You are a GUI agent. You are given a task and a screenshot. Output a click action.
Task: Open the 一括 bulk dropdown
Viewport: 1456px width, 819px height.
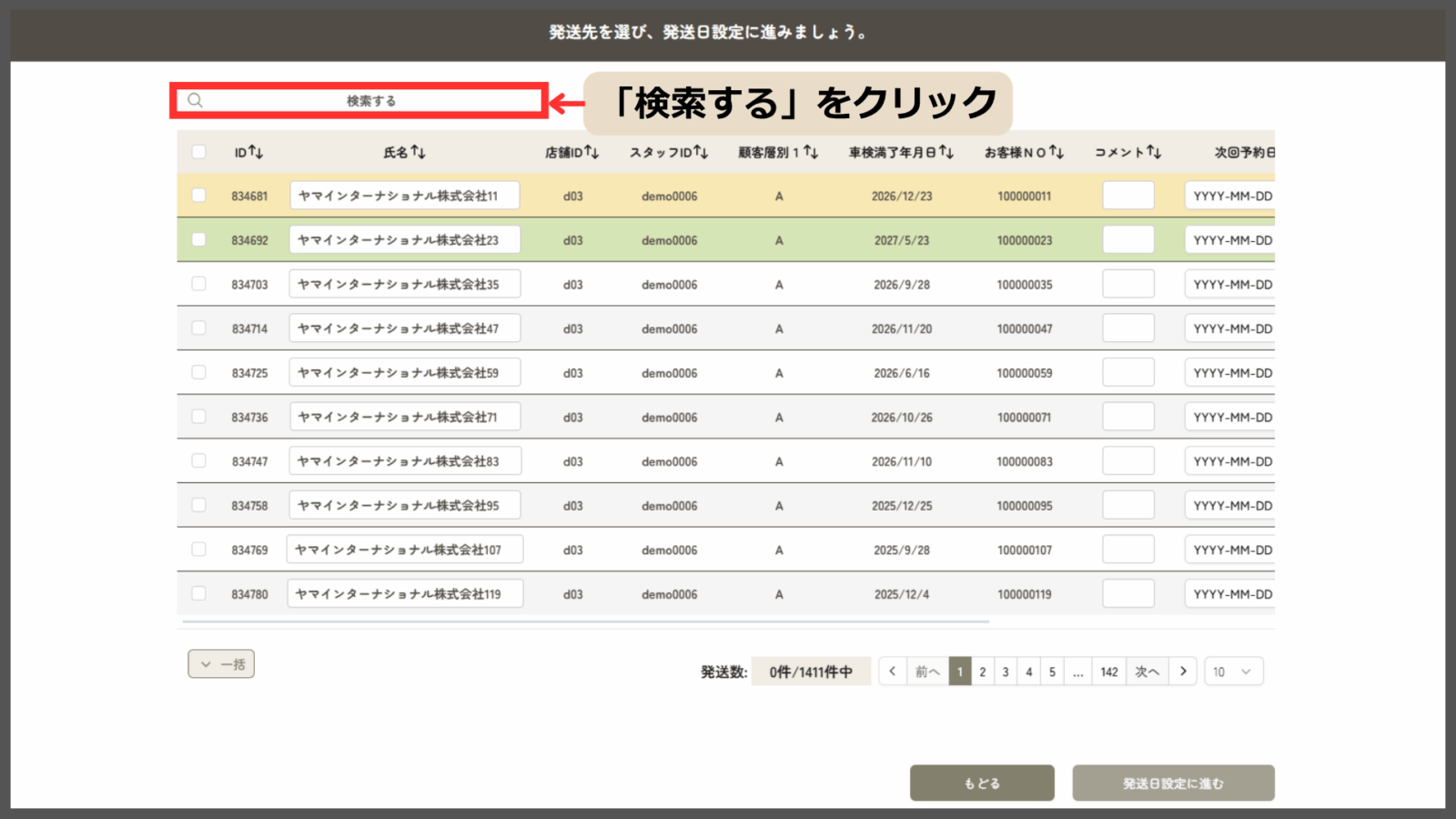click(x=221, y=664)
